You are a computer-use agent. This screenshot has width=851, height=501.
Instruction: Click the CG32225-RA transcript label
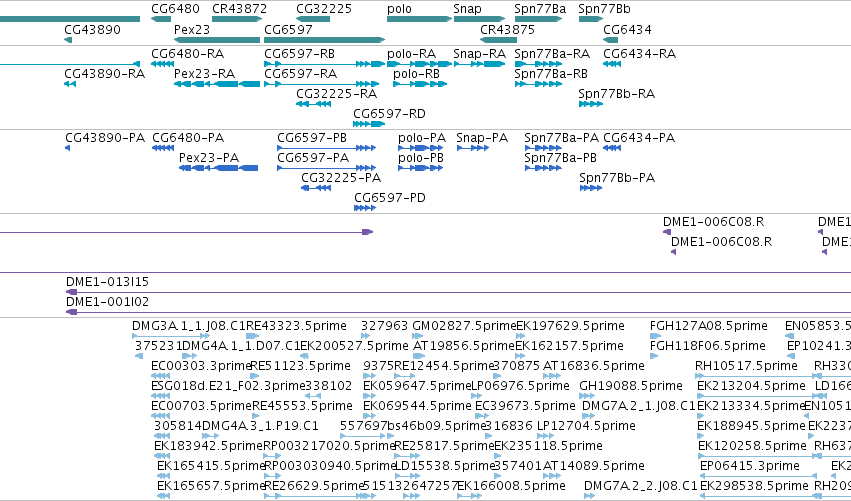pos(336,93)
